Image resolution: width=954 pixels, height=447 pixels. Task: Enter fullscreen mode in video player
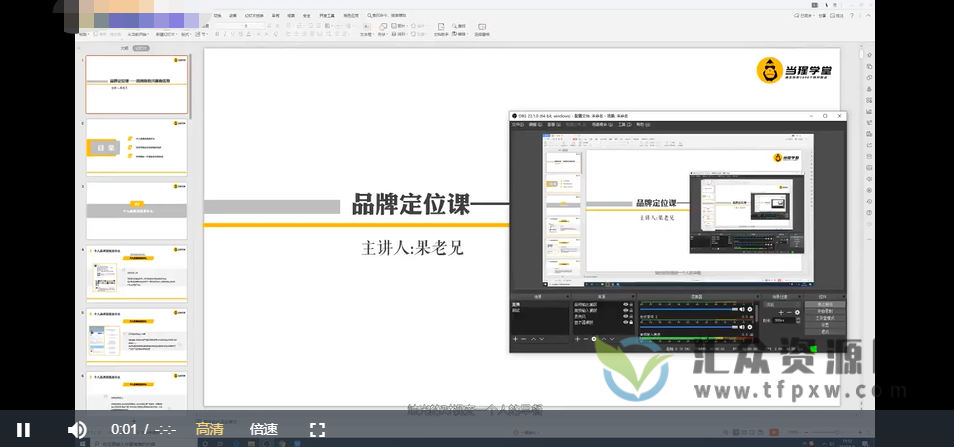[317, 430]
